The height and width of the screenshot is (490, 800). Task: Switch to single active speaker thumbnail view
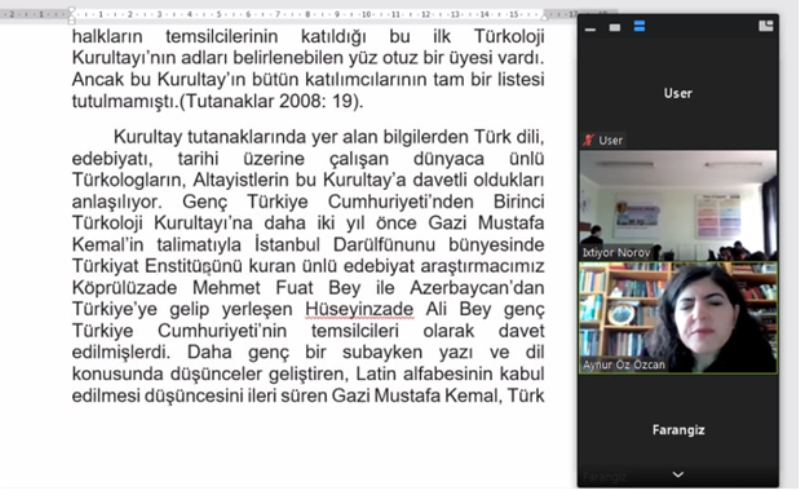click(x=615, y=26)
